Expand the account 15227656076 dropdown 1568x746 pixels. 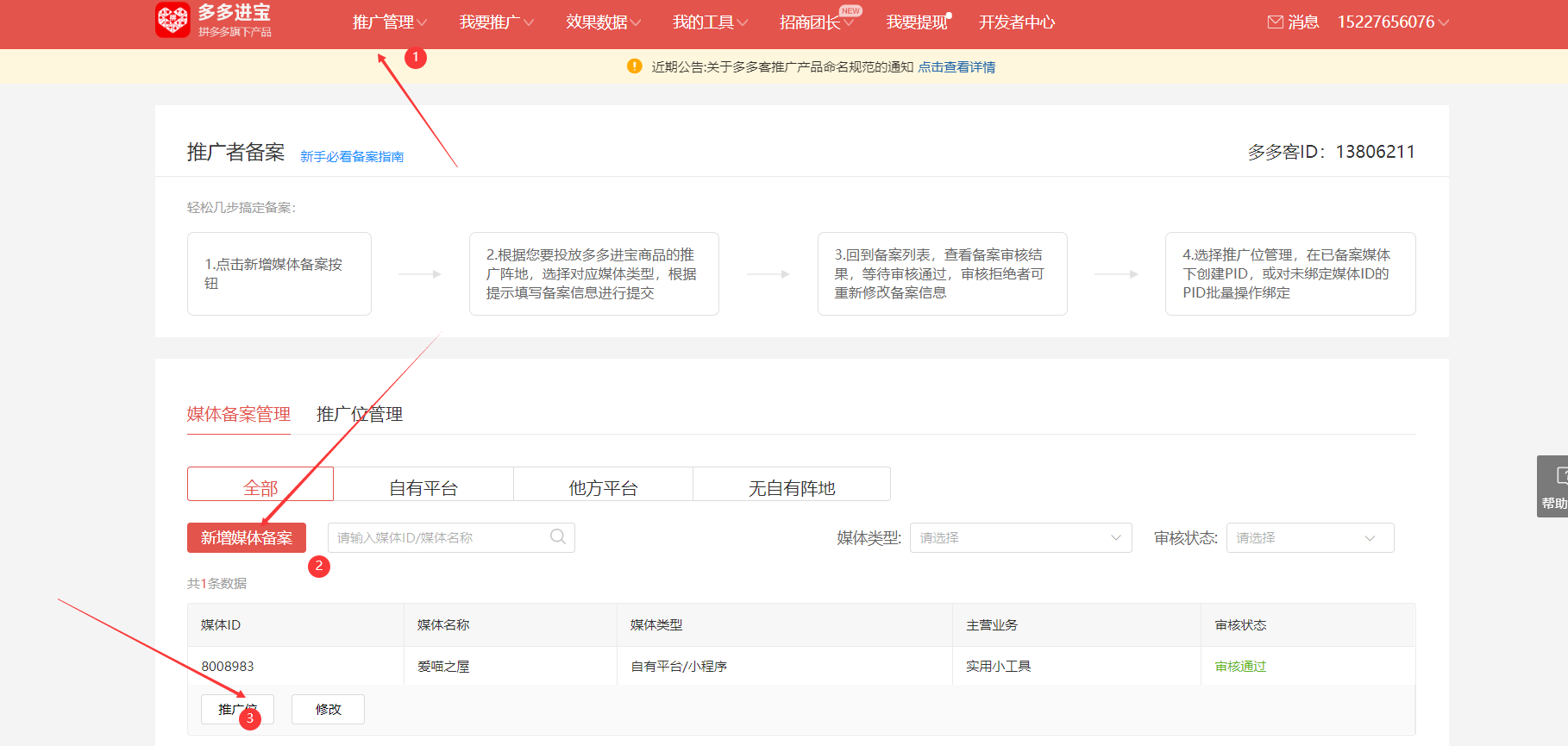click(1393, 22)
